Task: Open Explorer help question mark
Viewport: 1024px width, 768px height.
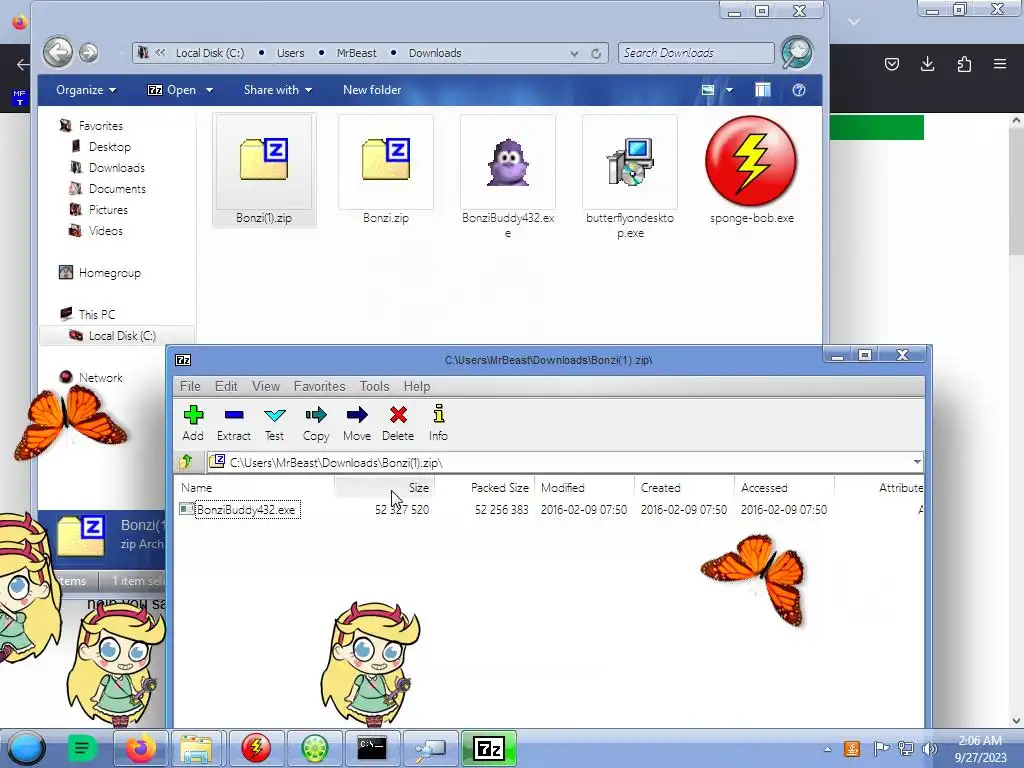Action: coord(799,90)
